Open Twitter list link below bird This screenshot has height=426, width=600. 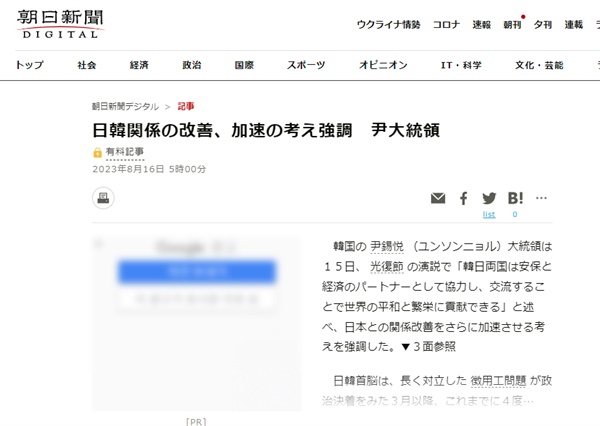coord(489,214)
